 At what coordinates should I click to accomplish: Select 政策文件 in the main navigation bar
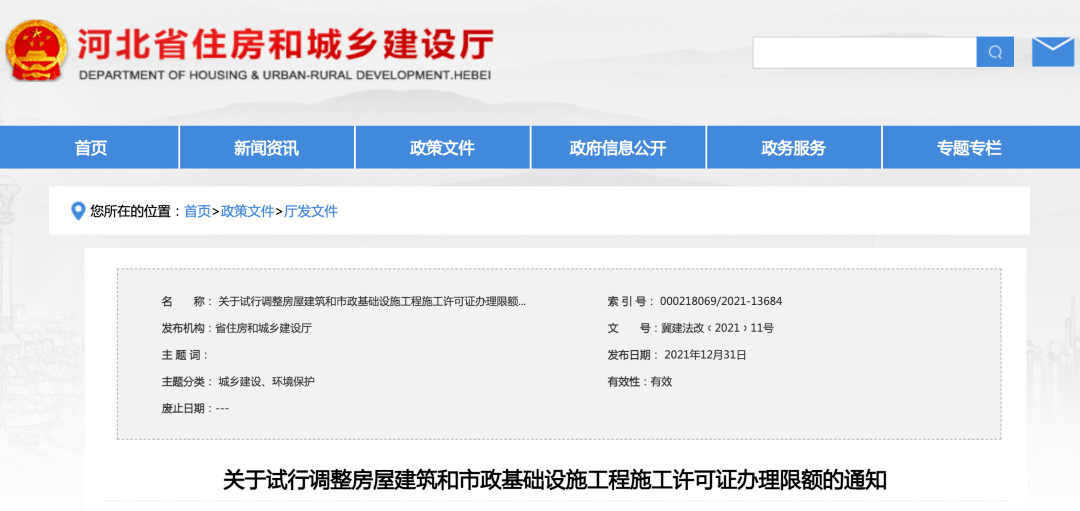(x=442, y=148)
